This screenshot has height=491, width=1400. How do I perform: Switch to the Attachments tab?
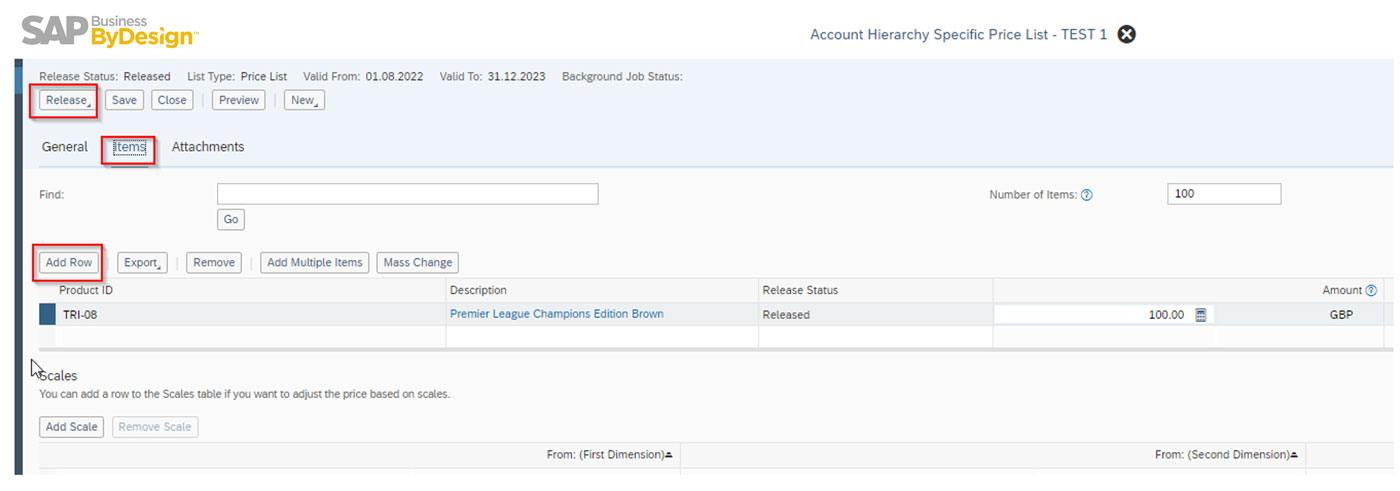208,147
